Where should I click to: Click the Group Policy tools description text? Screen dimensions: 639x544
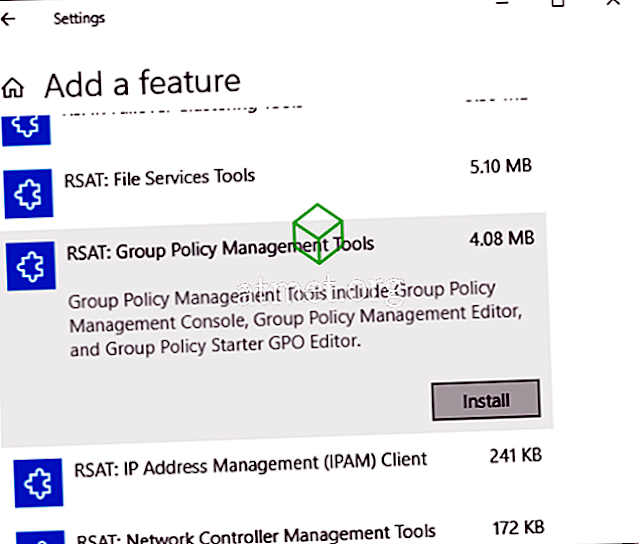pyautogui.click(x=295, y=318)
